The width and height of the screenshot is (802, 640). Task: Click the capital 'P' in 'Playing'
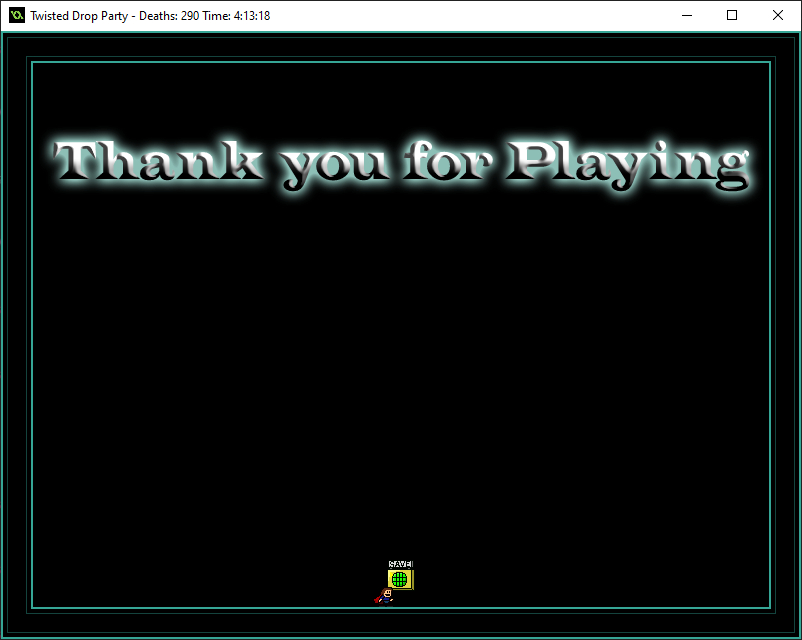tap(531, 161)
